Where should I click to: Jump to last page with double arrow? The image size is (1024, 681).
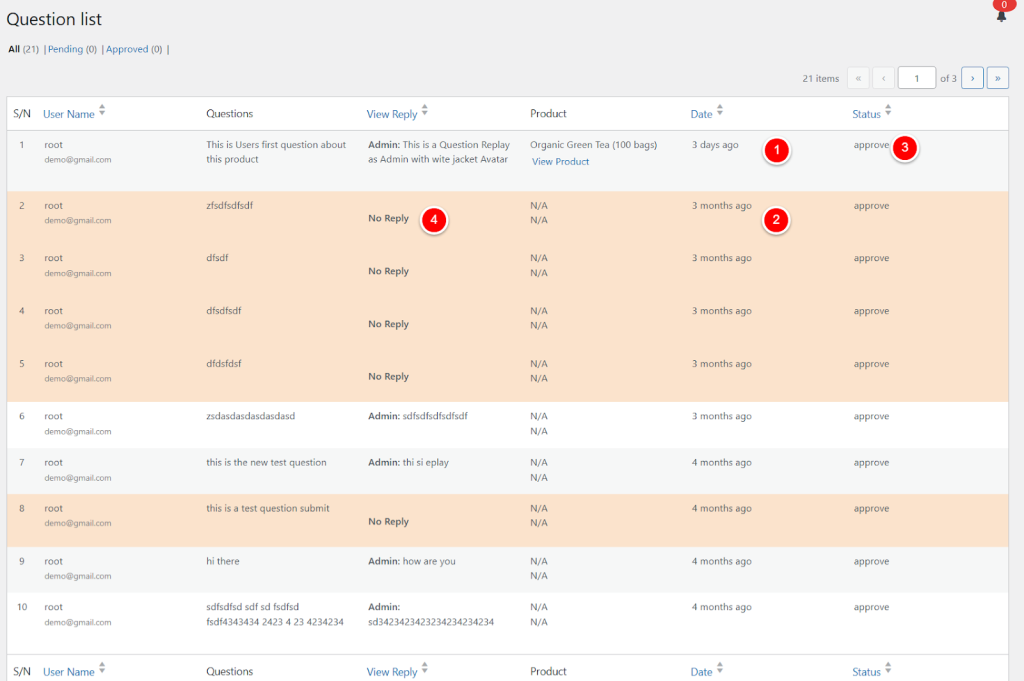(997, 78)
